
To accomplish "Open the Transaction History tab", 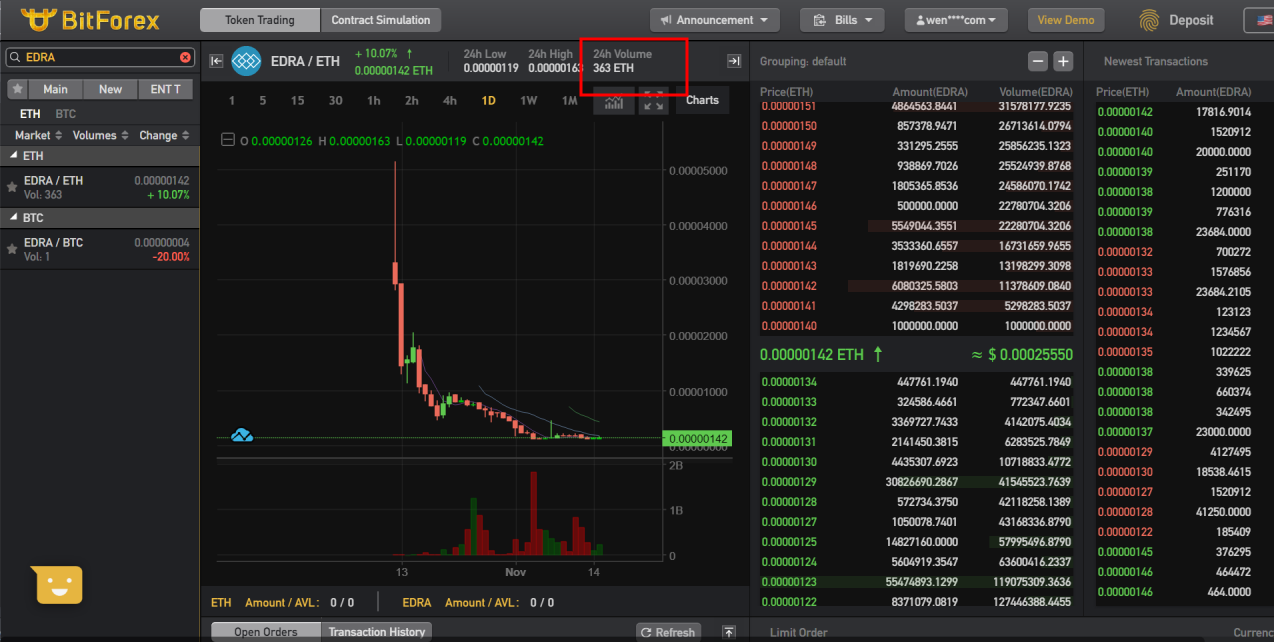I will (x=376, y=632).
